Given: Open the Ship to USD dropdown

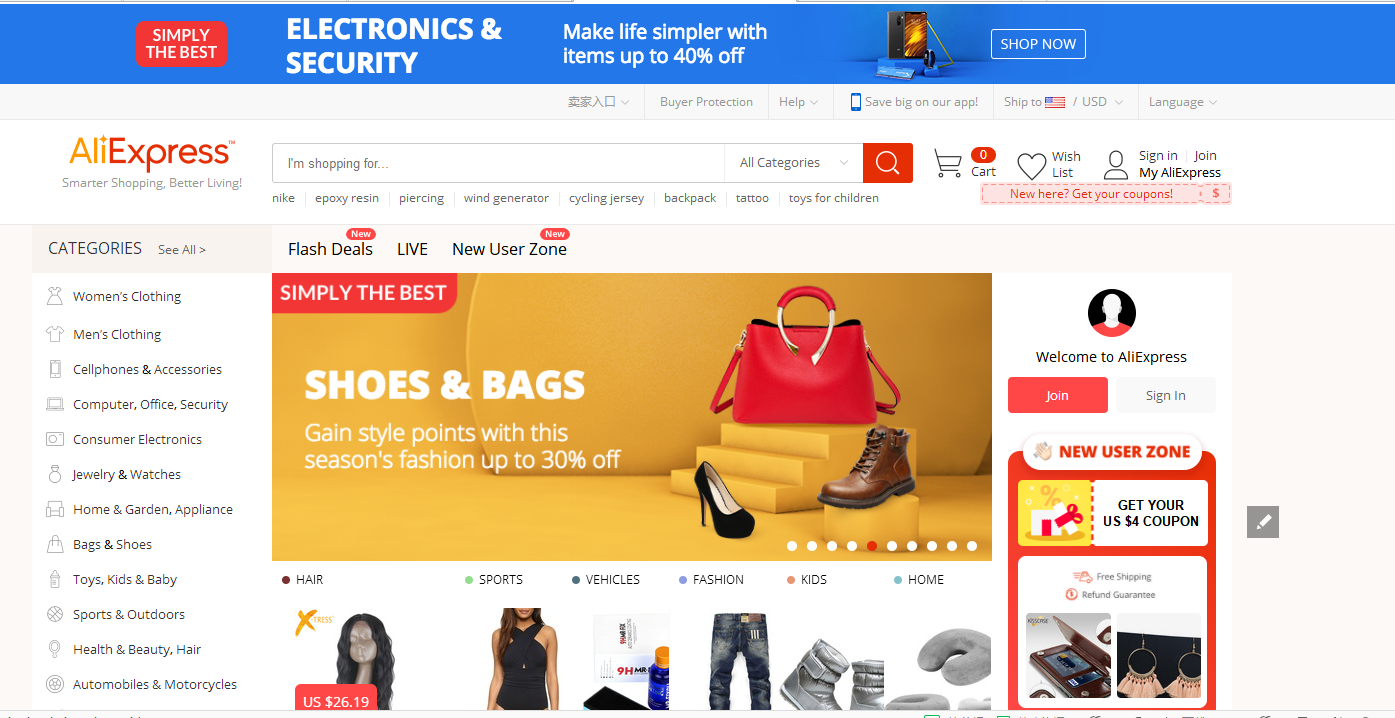Looking at the screenshot, I should [1064, 102].
